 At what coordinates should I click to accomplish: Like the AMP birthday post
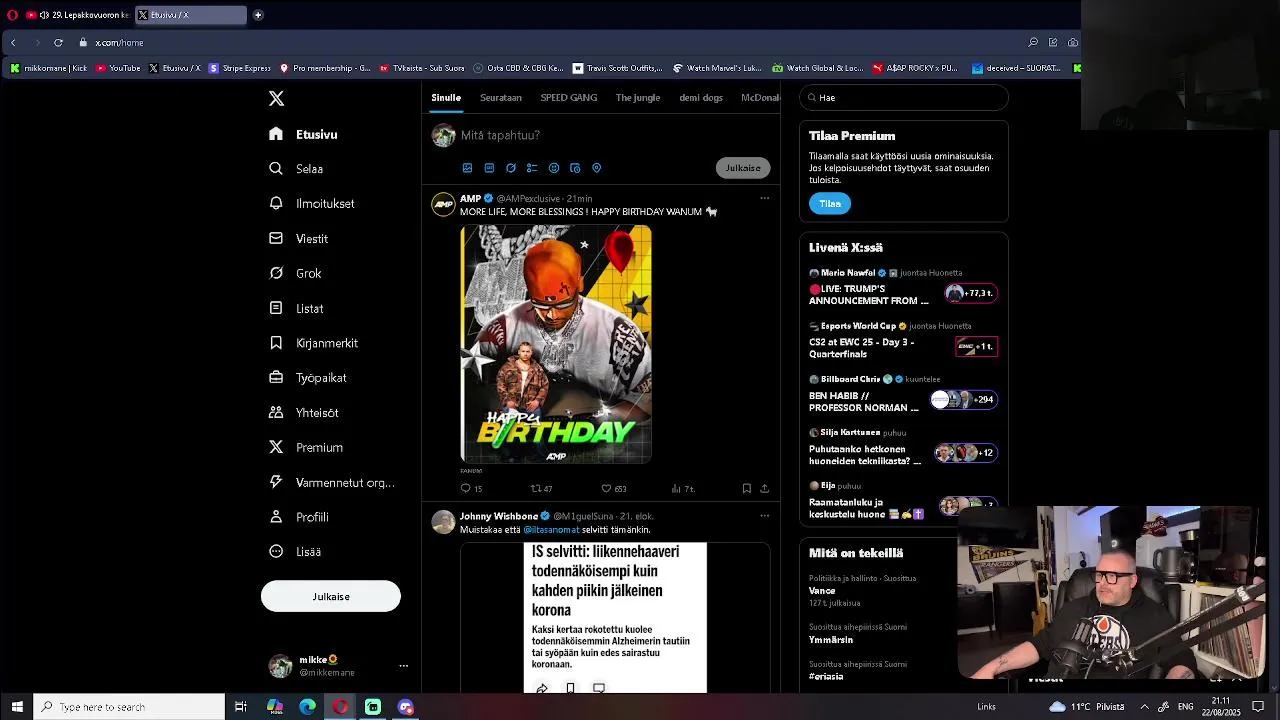[613, 489]
